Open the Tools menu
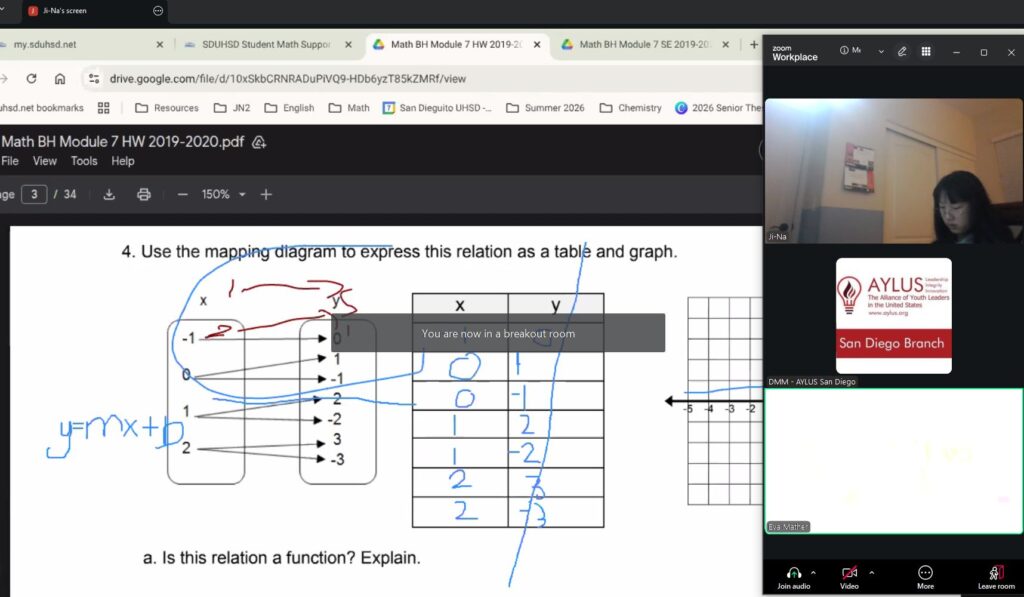The width and height of the screenshot is (1024, 597). (84, 161)
